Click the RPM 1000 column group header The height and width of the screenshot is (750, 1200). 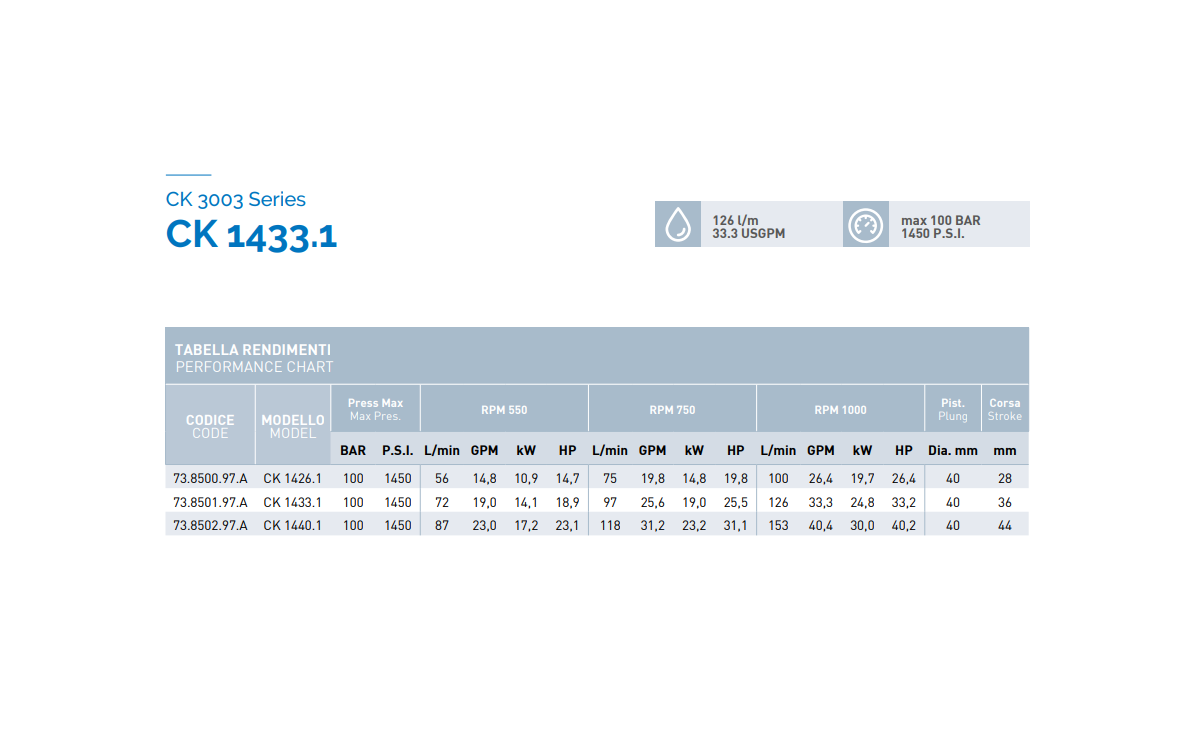tap(840, 410)
